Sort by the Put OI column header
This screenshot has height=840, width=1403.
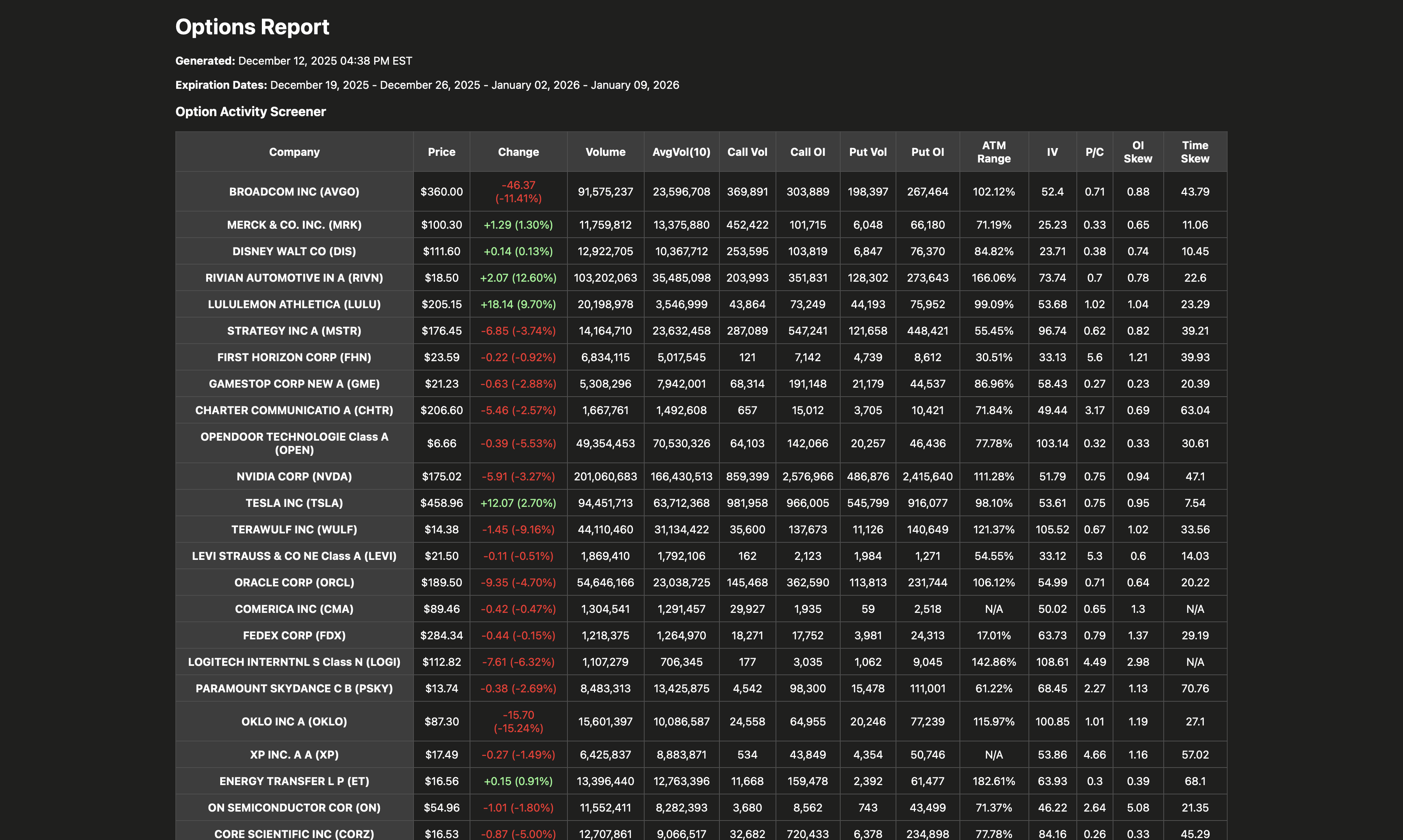[x=928, y=152]
